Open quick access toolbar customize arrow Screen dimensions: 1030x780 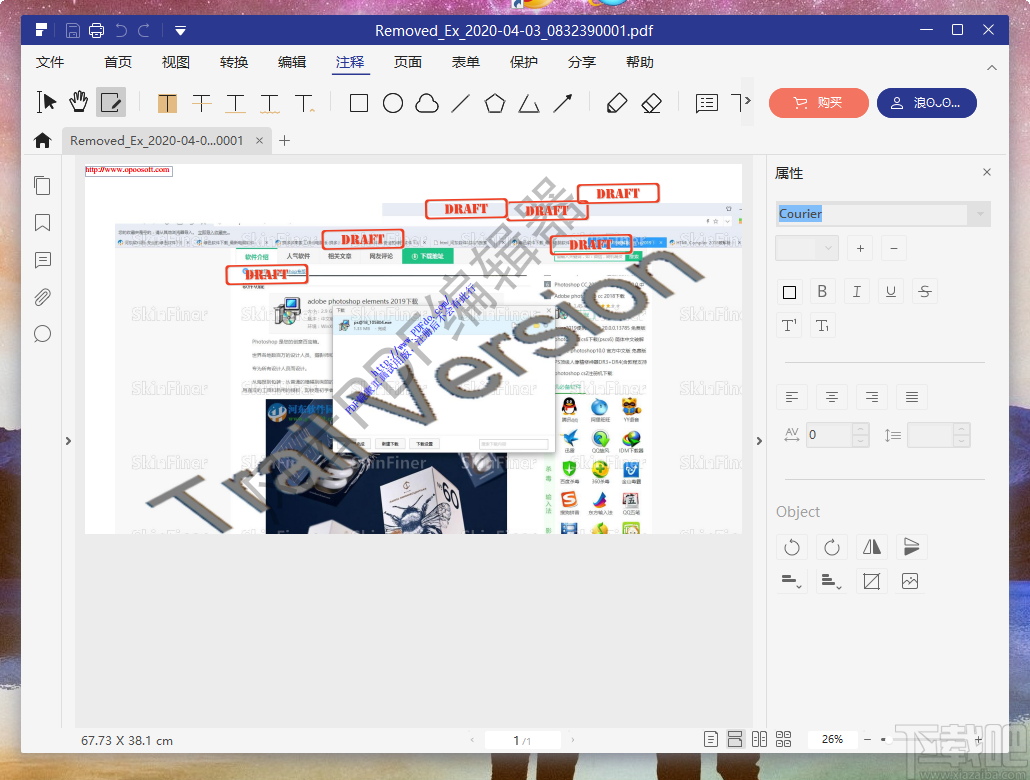pos(180,30)
